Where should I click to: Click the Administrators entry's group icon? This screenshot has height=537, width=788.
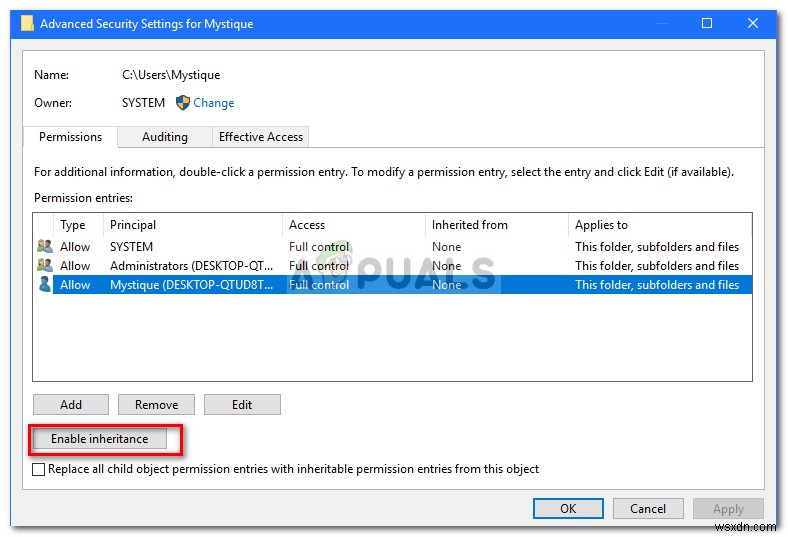44,266
